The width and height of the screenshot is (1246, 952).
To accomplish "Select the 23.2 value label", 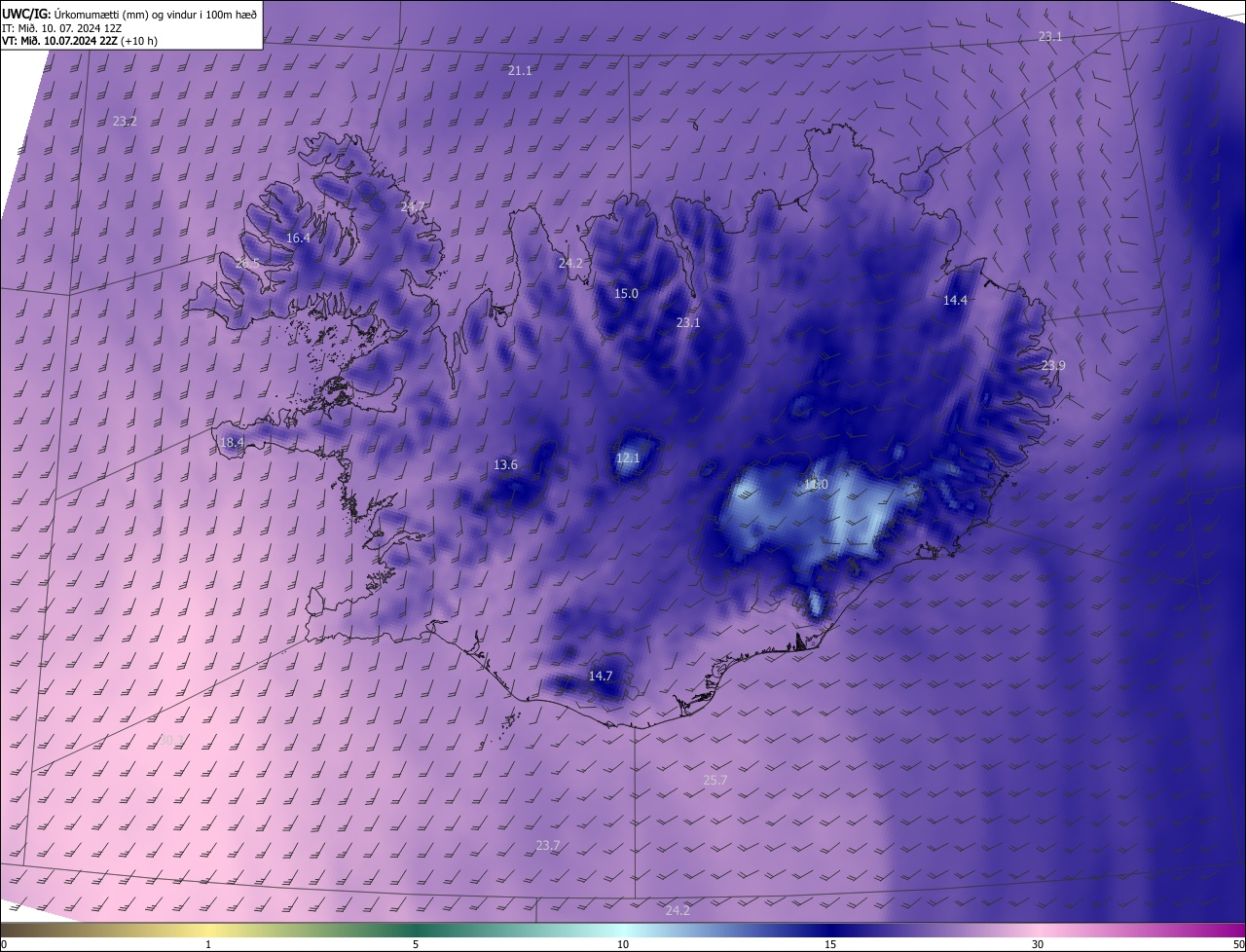I will click(x=125, y=121).
